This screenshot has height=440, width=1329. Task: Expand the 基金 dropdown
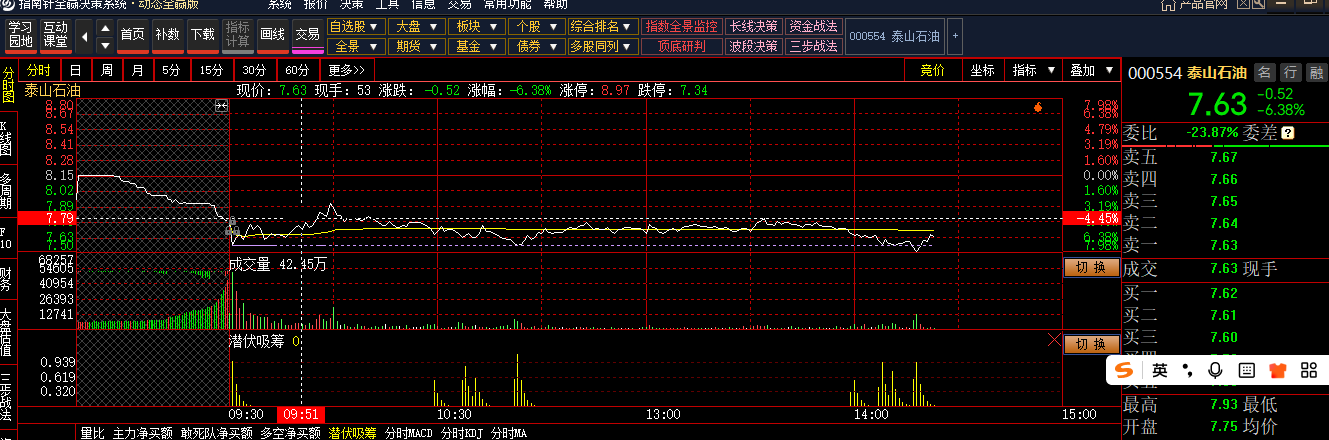tap(475, 45)
